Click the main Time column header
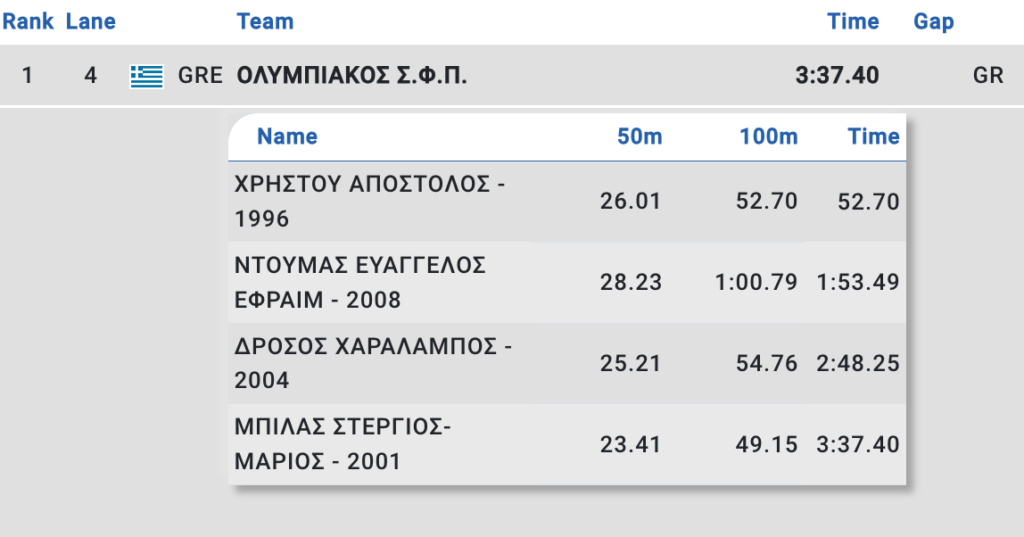Image resolution: width=1024 pixels, height=537 pixels. tap(853, 22)
